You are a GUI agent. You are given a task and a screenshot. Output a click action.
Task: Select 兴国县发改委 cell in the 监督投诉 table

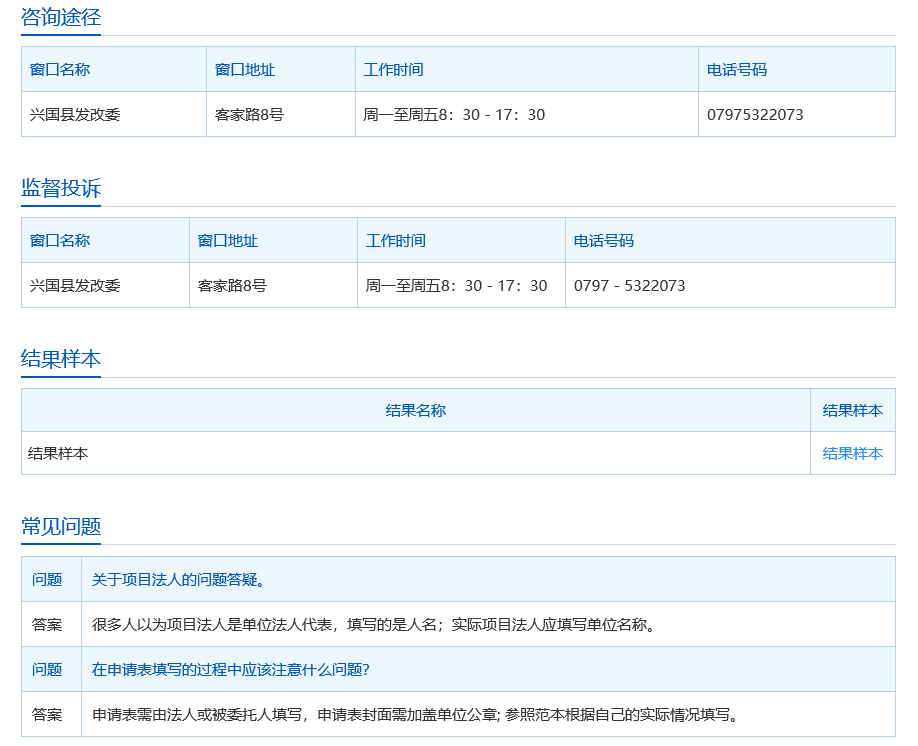click(75, 286)
